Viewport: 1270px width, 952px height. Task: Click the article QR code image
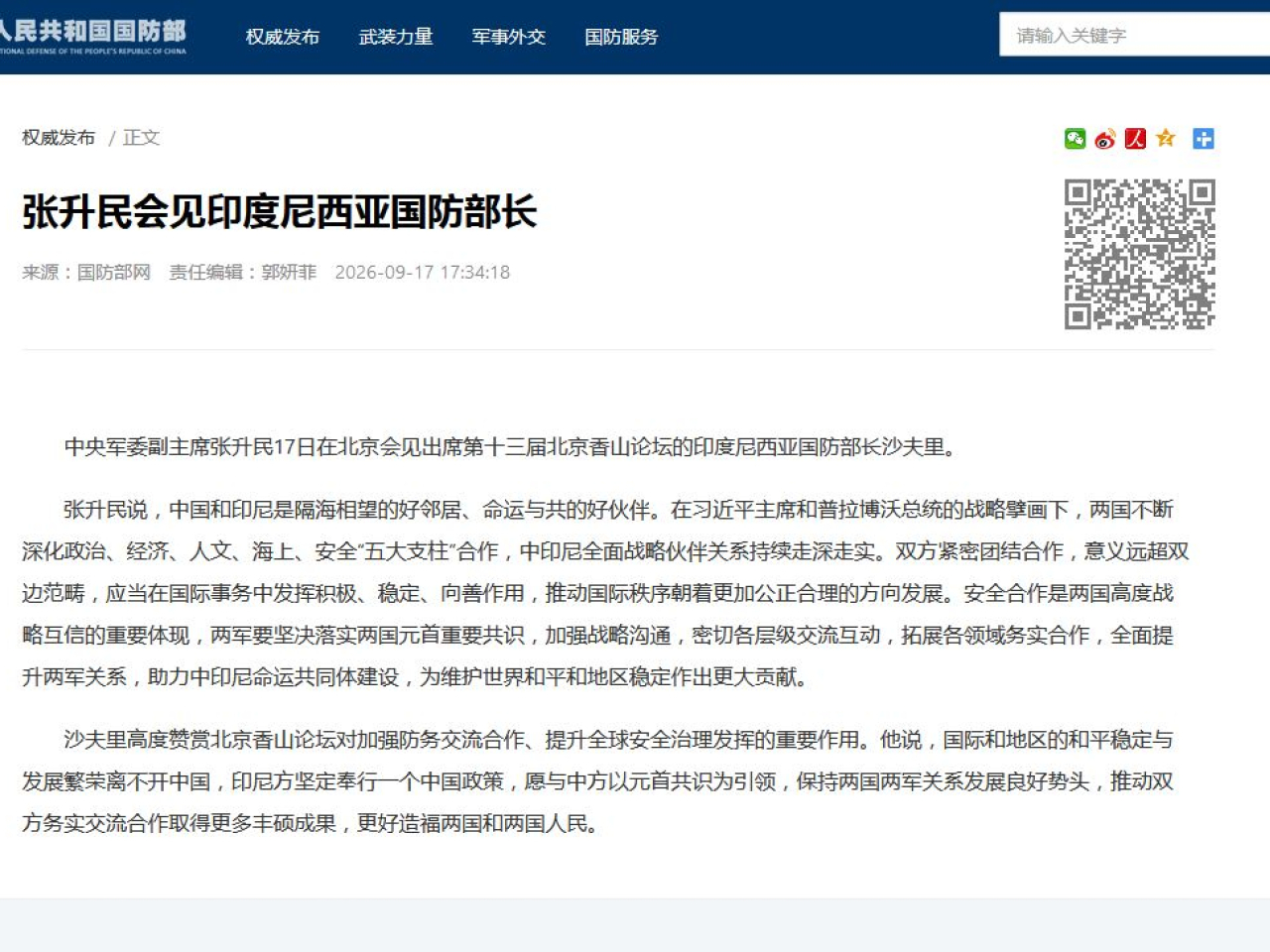tap(1140, 254)
